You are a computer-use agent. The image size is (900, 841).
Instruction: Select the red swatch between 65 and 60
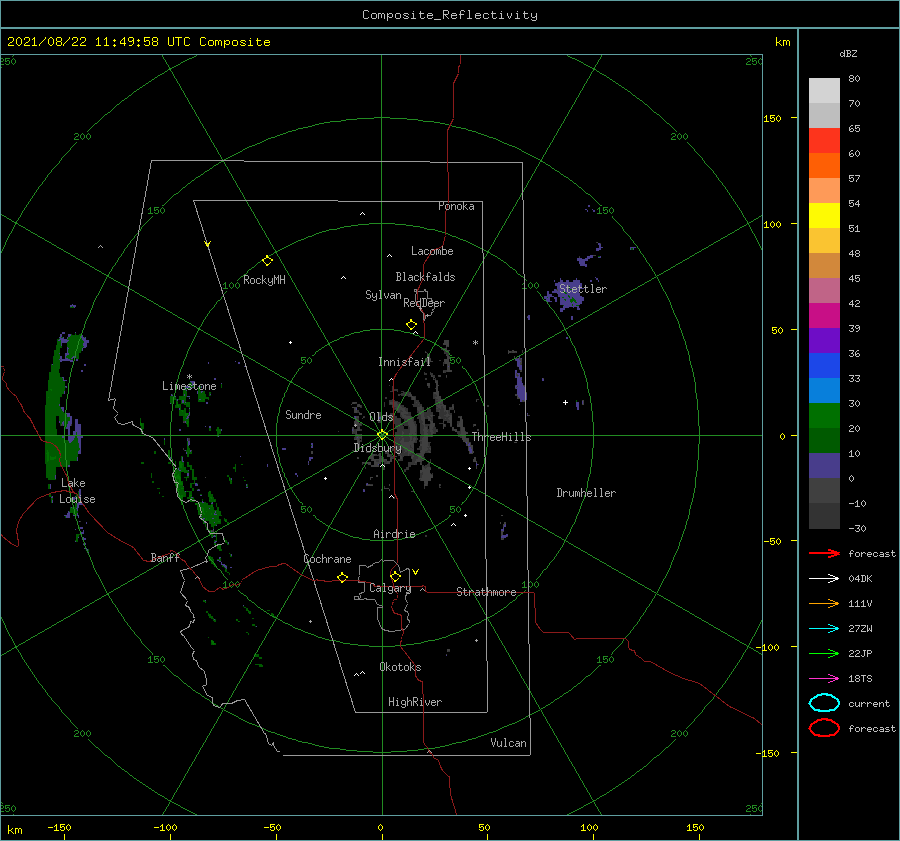coord(824,140)
